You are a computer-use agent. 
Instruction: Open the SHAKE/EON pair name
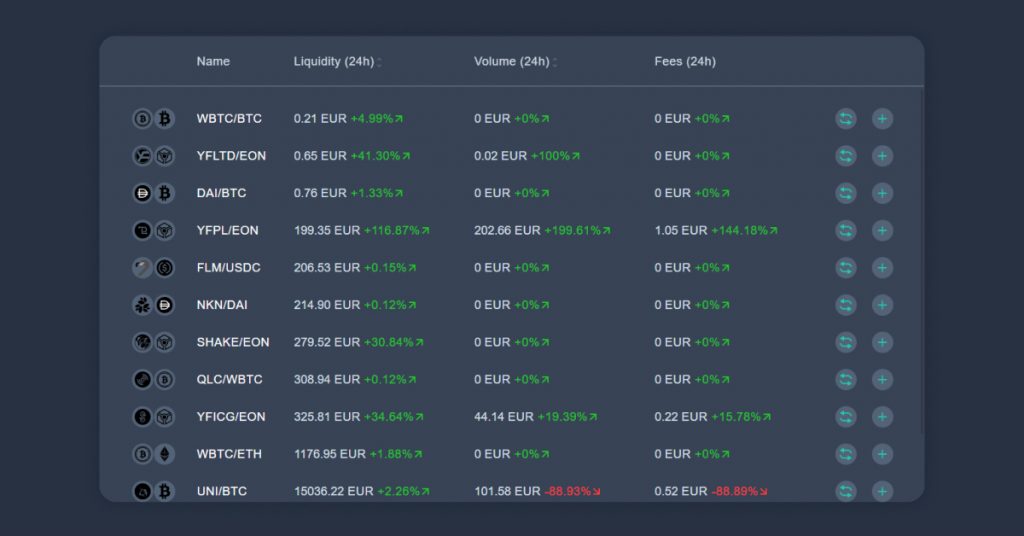(x=233, y=342)
